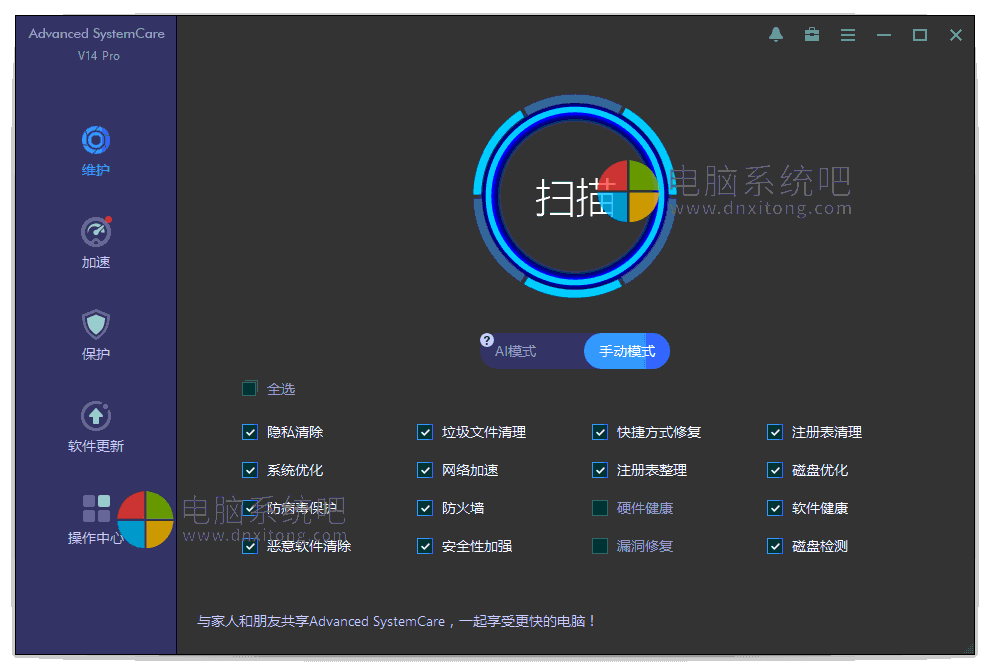
Task: Uncheck 注册表整理 checkbox
Action: coord(600,470)
